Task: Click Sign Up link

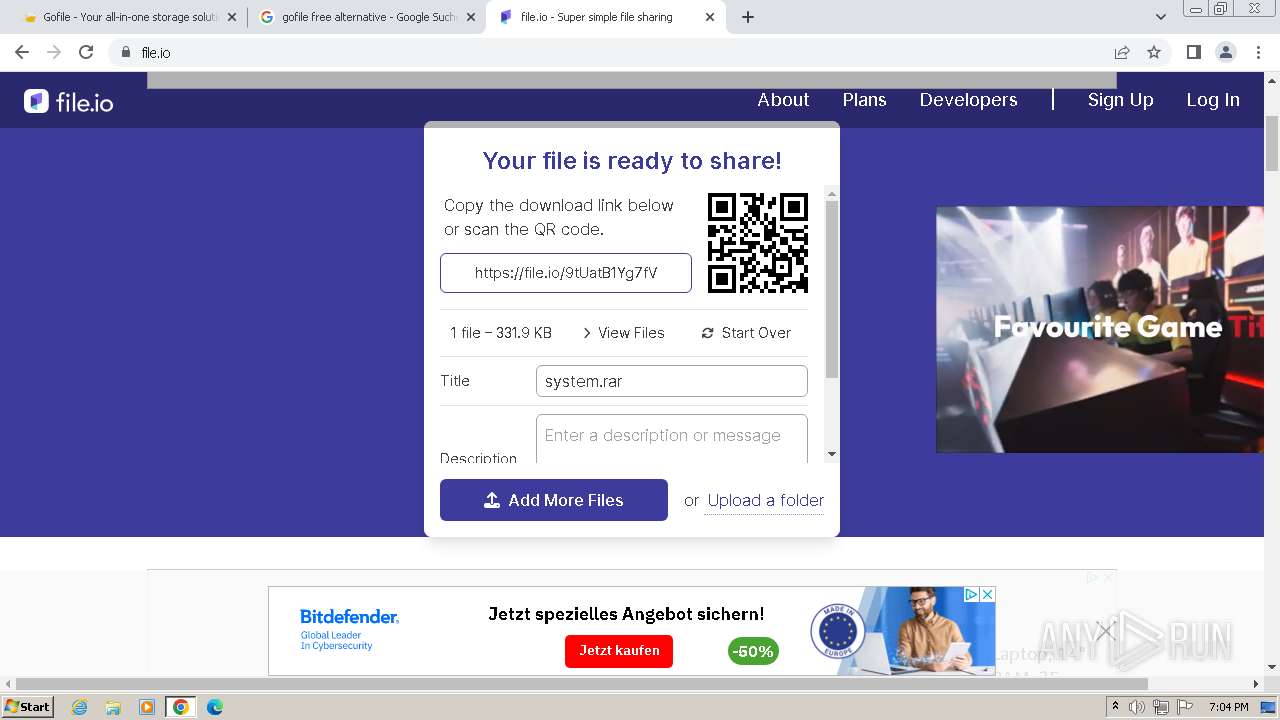Action: coord(1120,100)
